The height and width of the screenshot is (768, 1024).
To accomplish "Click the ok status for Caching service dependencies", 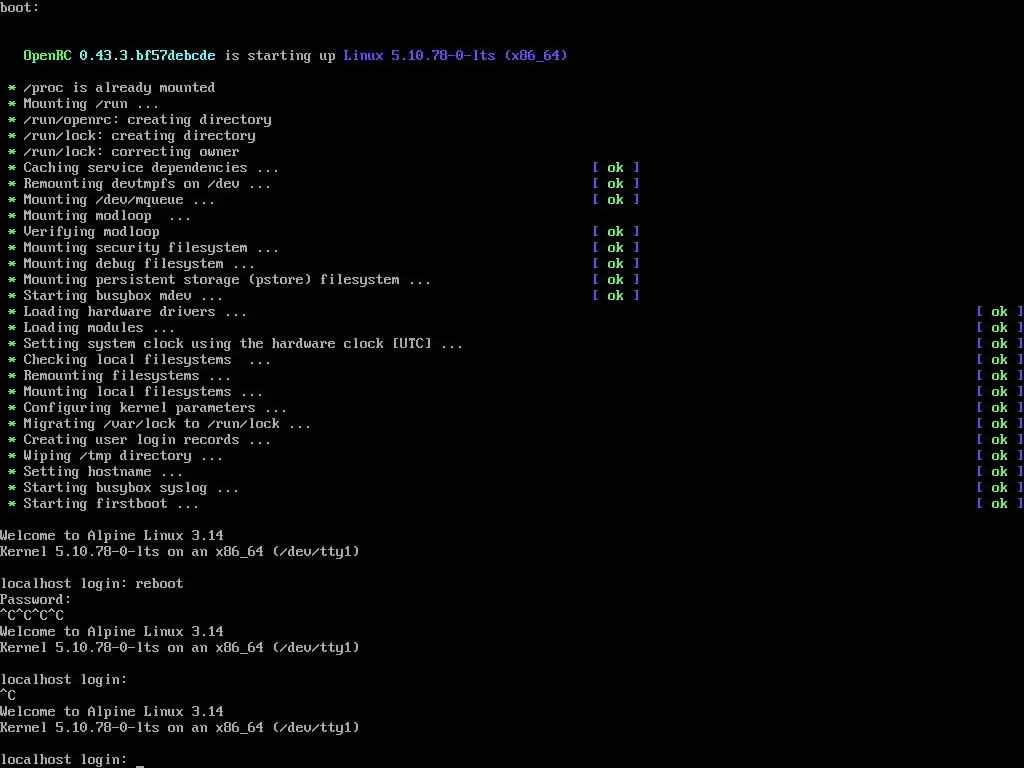I will click(615, 168).
